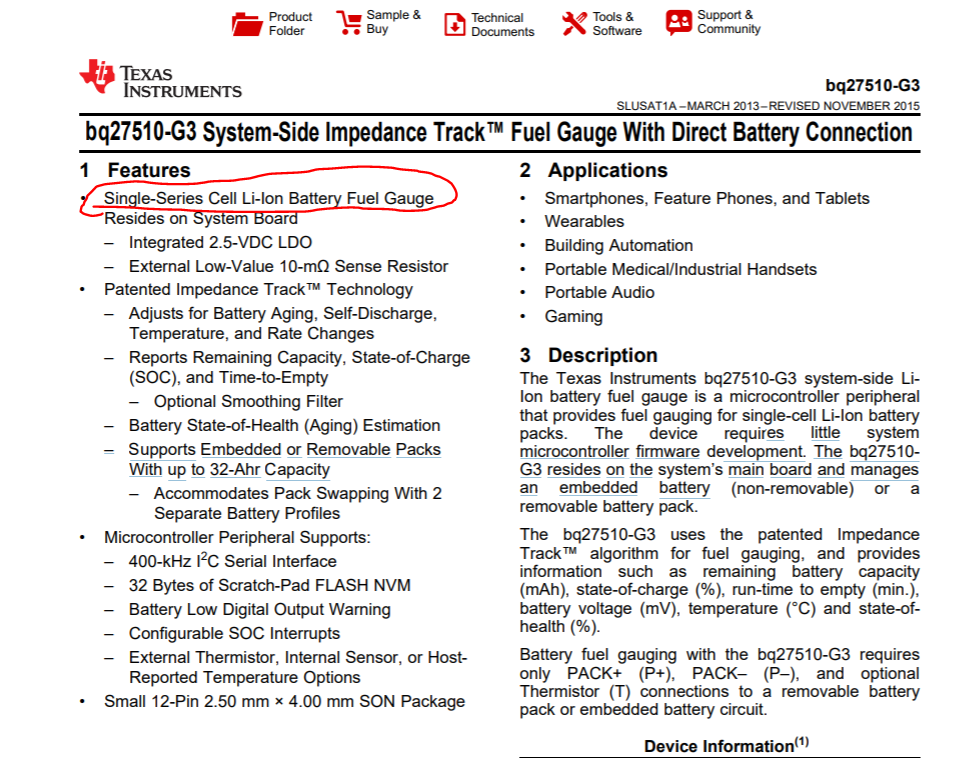Click '32 Bytes of Scratch-Pad FLASH NVM' line
969x758 pixels.
click(x=269, y=585)
